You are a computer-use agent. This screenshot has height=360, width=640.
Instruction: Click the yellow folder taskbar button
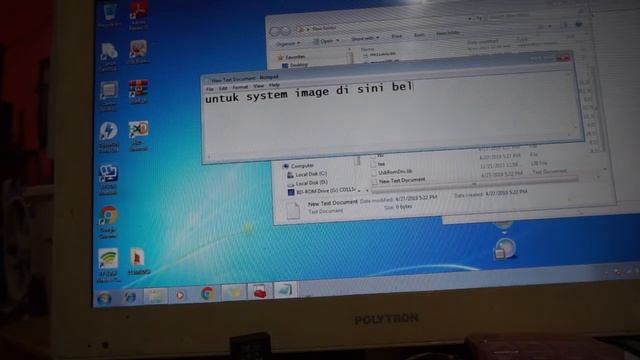click(x=233, y=292)
